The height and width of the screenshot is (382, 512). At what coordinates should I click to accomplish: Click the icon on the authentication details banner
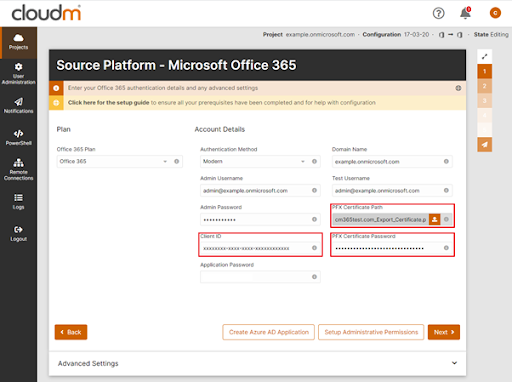[x=458, y=88]
